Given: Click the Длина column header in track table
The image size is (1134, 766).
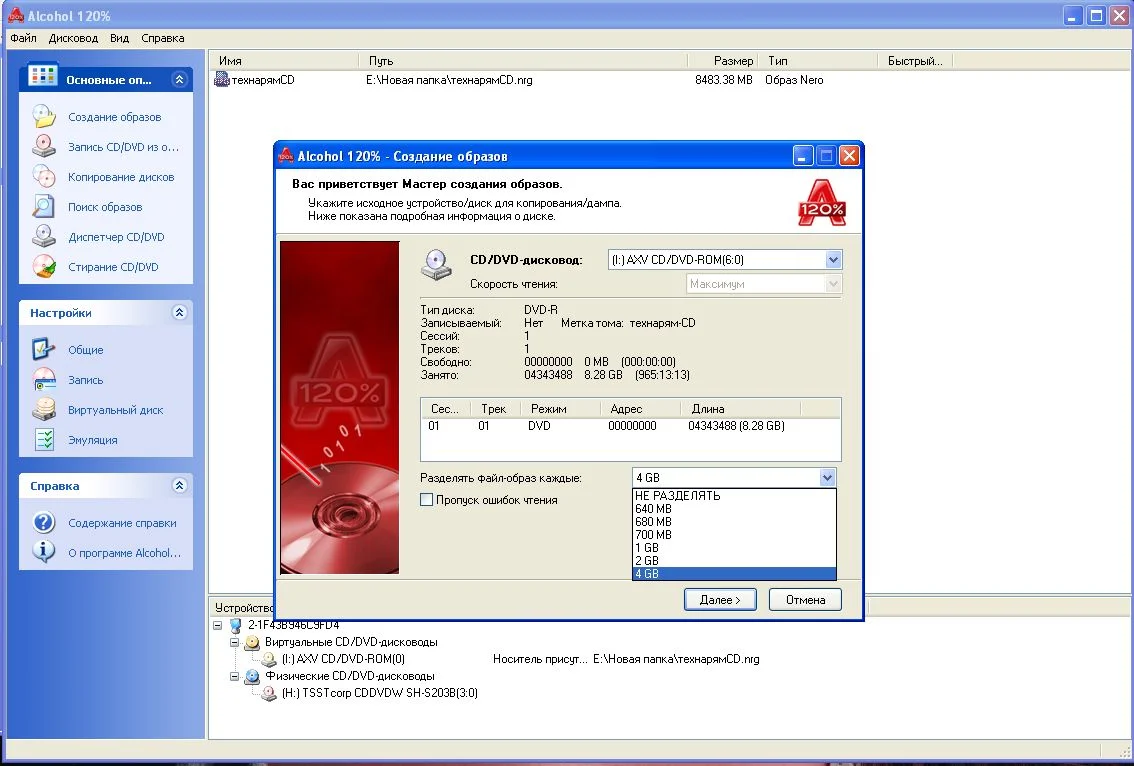Looking at the screenshot, I should (741, 409).
